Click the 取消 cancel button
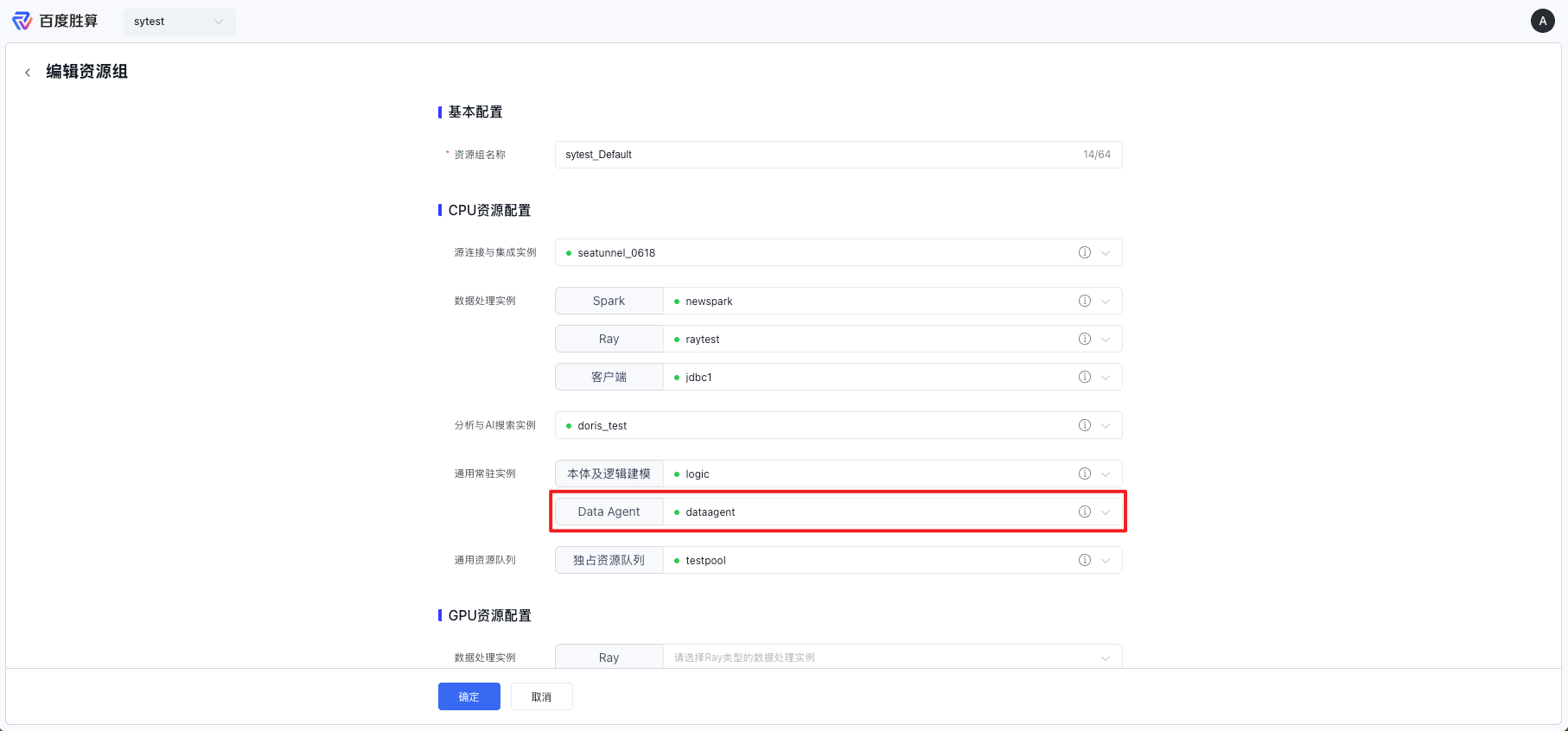Viewport: 1568px width, 731px height. coord(542,696)
